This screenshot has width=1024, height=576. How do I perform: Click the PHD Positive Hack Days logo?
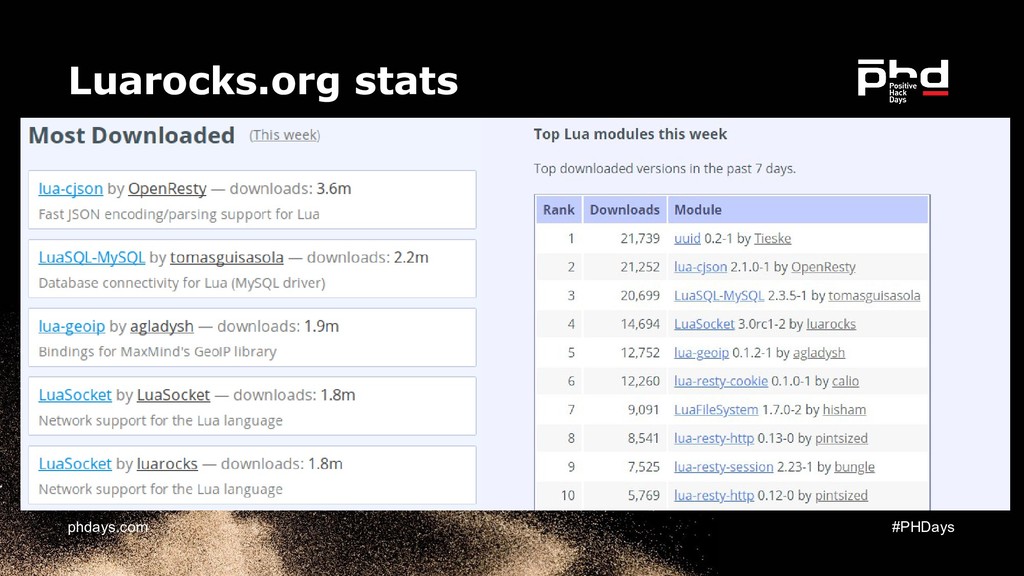(x=903, y=81)
